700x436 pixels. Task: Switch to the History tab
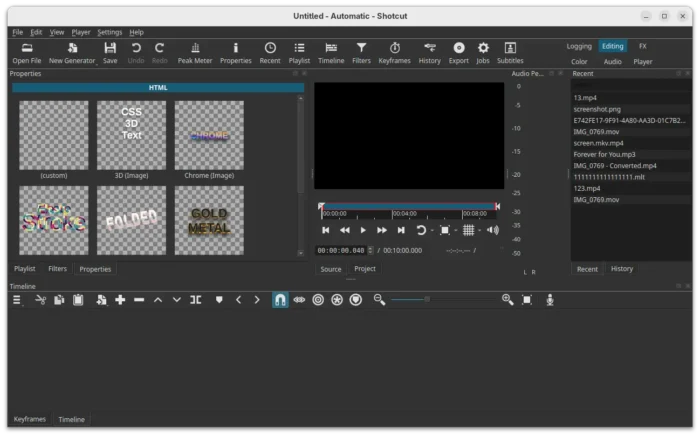click(622, 269)
